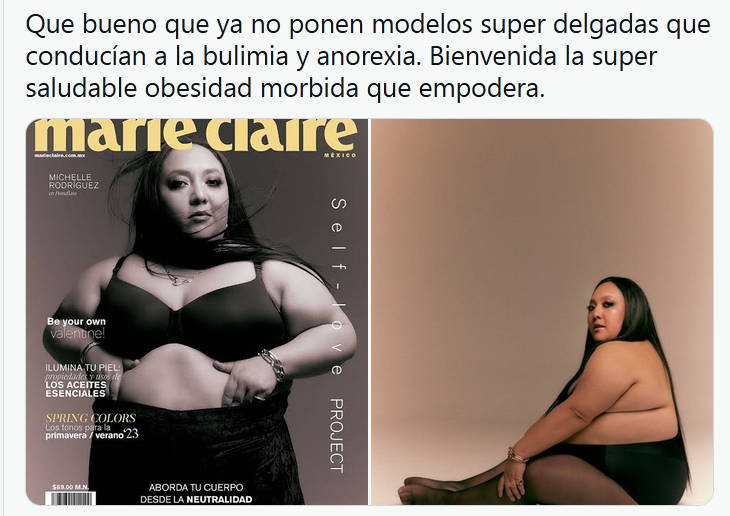Click the word 'anorexia' in the tweet
This screenshot has height=516, width=730.
[x=370, y=56]
